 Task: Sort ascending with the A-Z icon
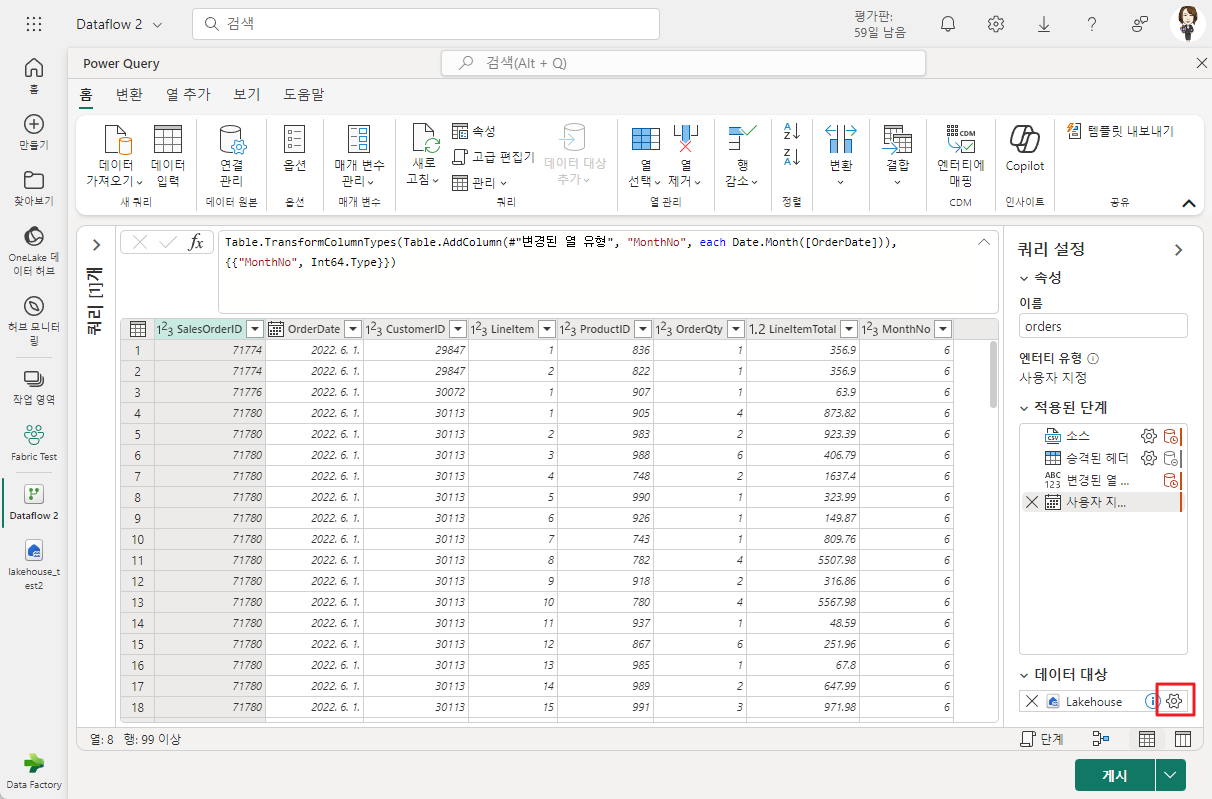tap(791, 131)
